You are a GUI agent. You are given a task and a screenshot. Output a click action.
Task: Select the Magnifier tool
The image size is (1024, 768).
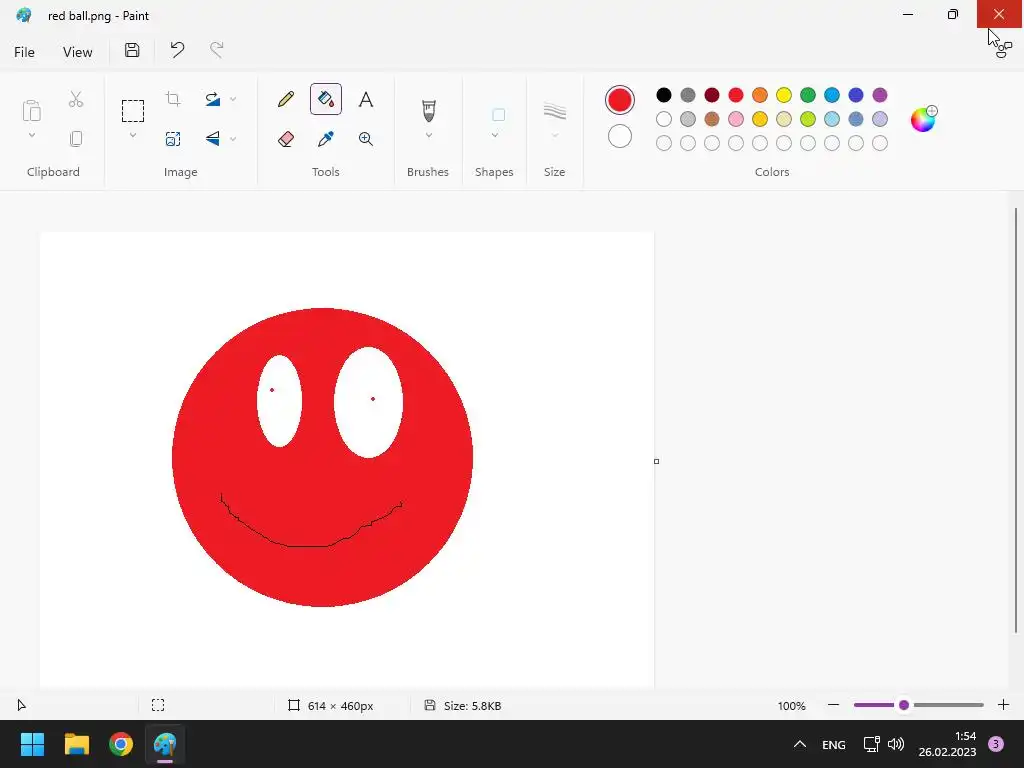click(366, 139)
